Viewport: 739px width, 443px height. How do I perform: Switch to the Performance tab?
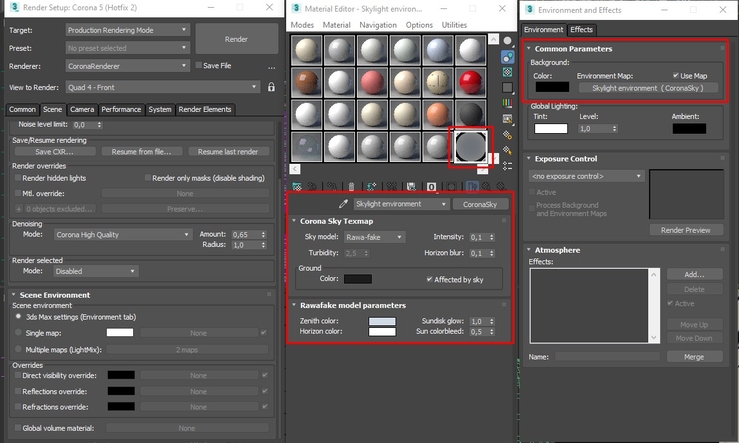120,109
